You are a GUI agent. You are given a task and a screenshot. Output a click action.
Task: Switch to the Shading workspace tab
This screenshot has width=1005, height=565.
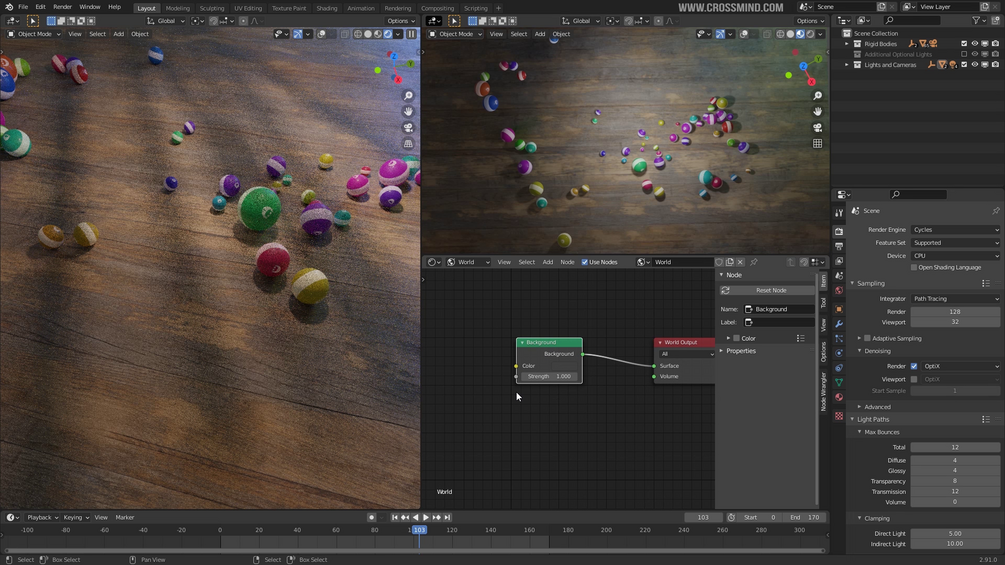point(327,8)
